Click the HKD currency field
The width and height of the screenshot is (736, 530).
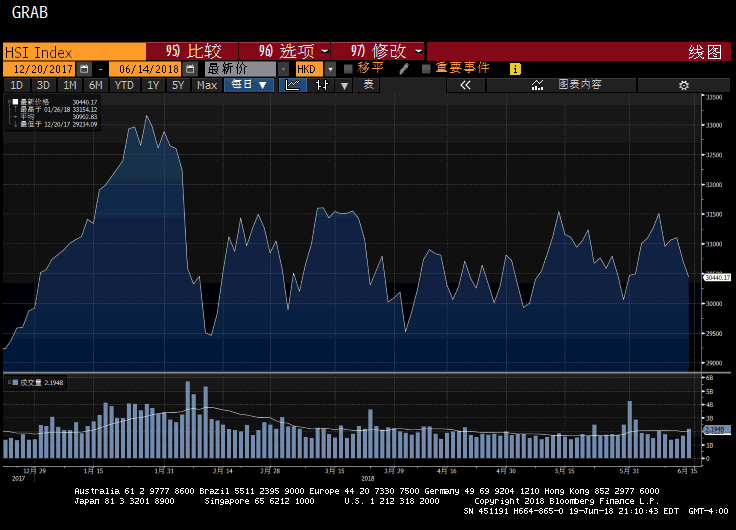click(x=309, y=69)
